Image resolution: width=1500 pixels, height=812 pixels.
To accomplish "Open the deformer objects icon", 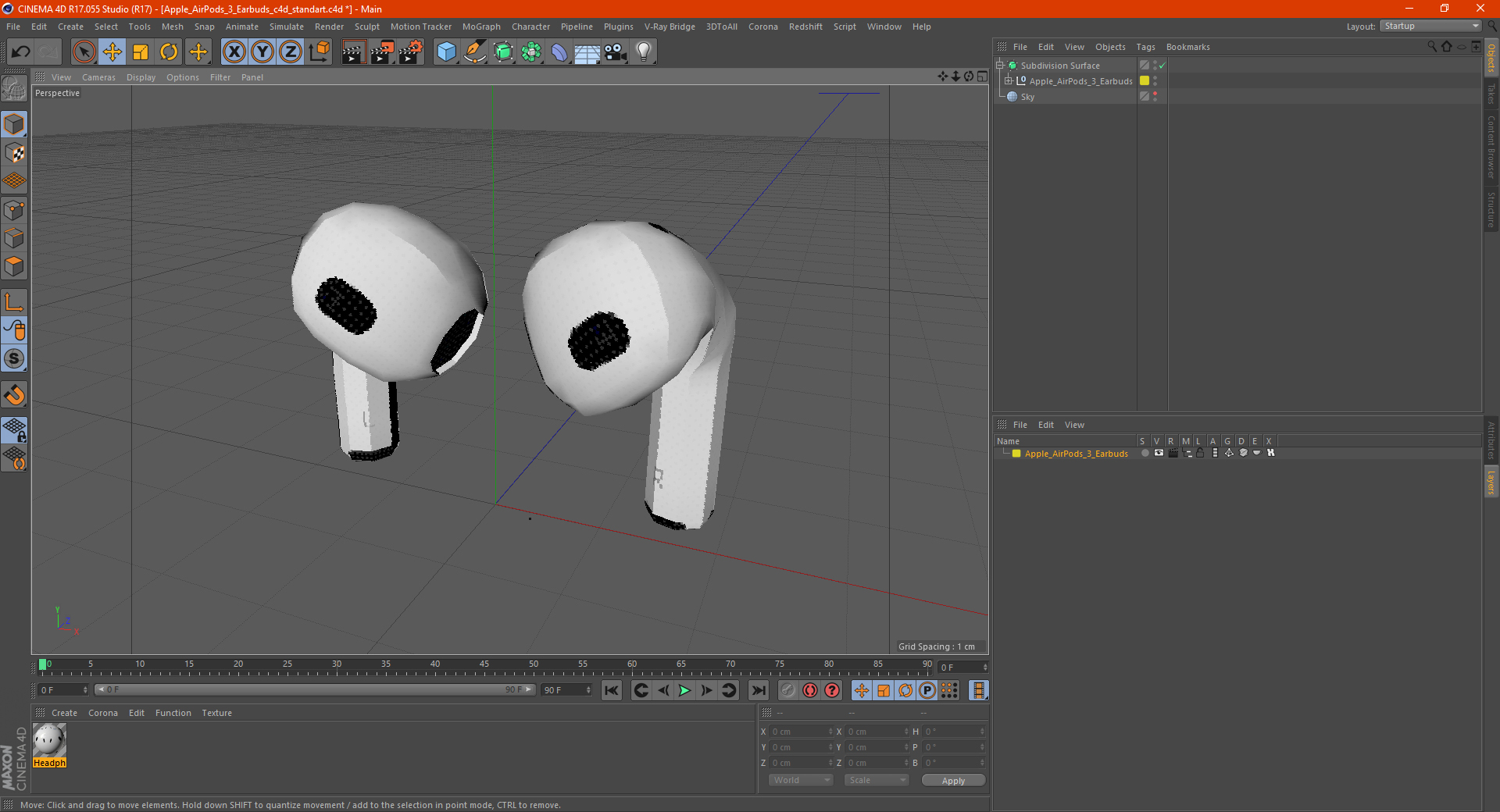I will point(559,52).
